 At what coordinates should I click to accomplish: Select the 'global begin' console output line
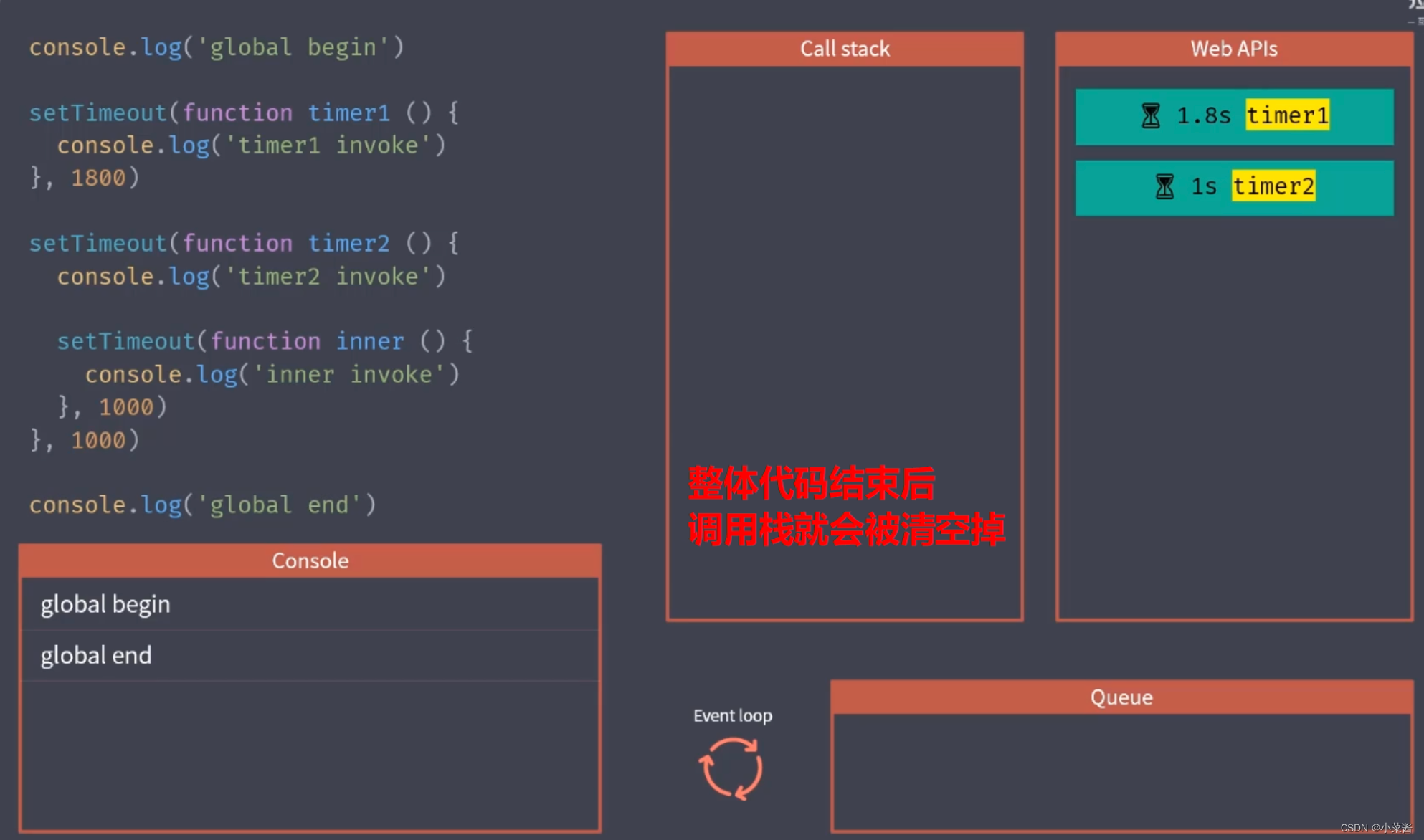click(x=105, y=604)
